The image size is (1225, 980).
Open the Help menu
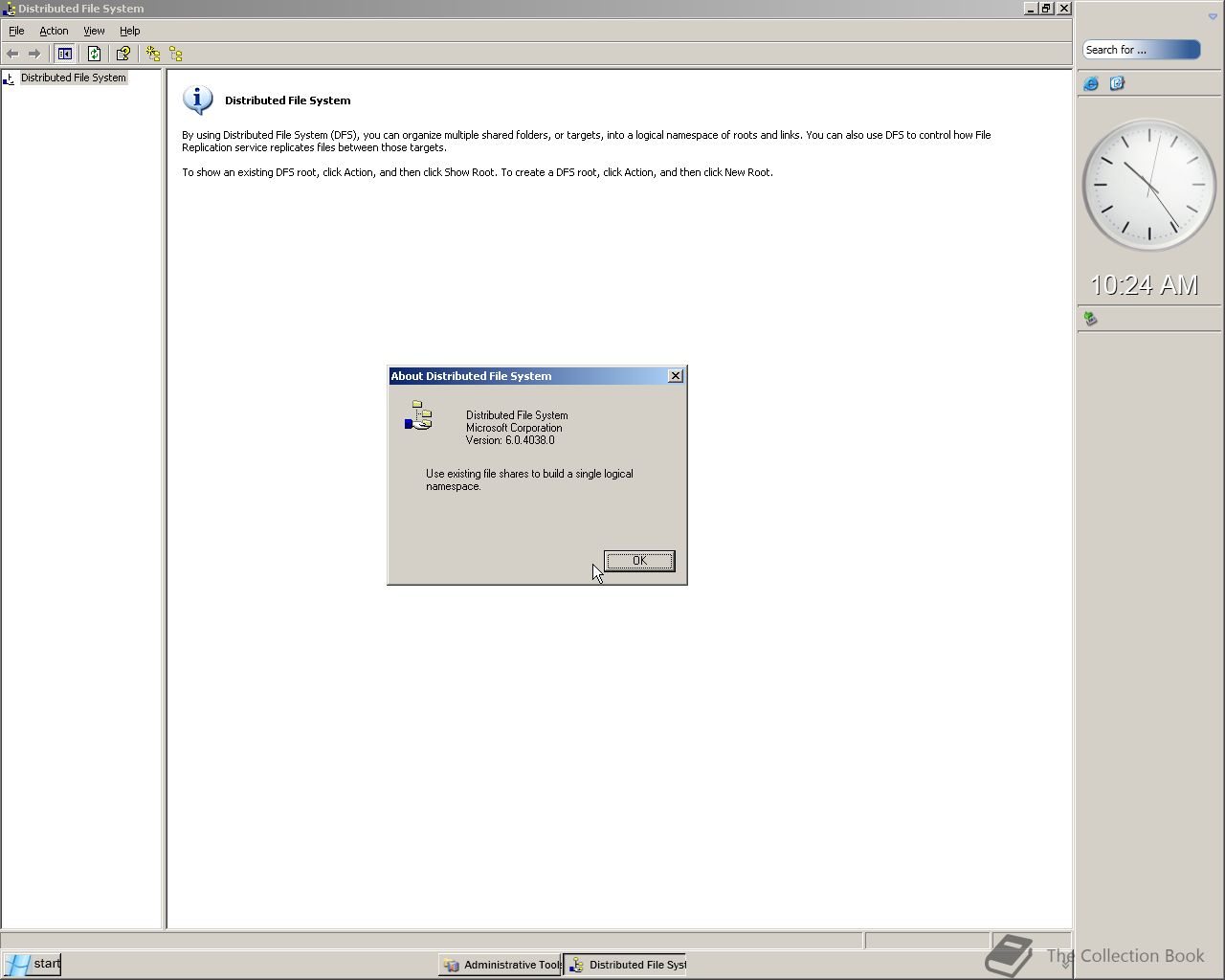click(130, 31)
